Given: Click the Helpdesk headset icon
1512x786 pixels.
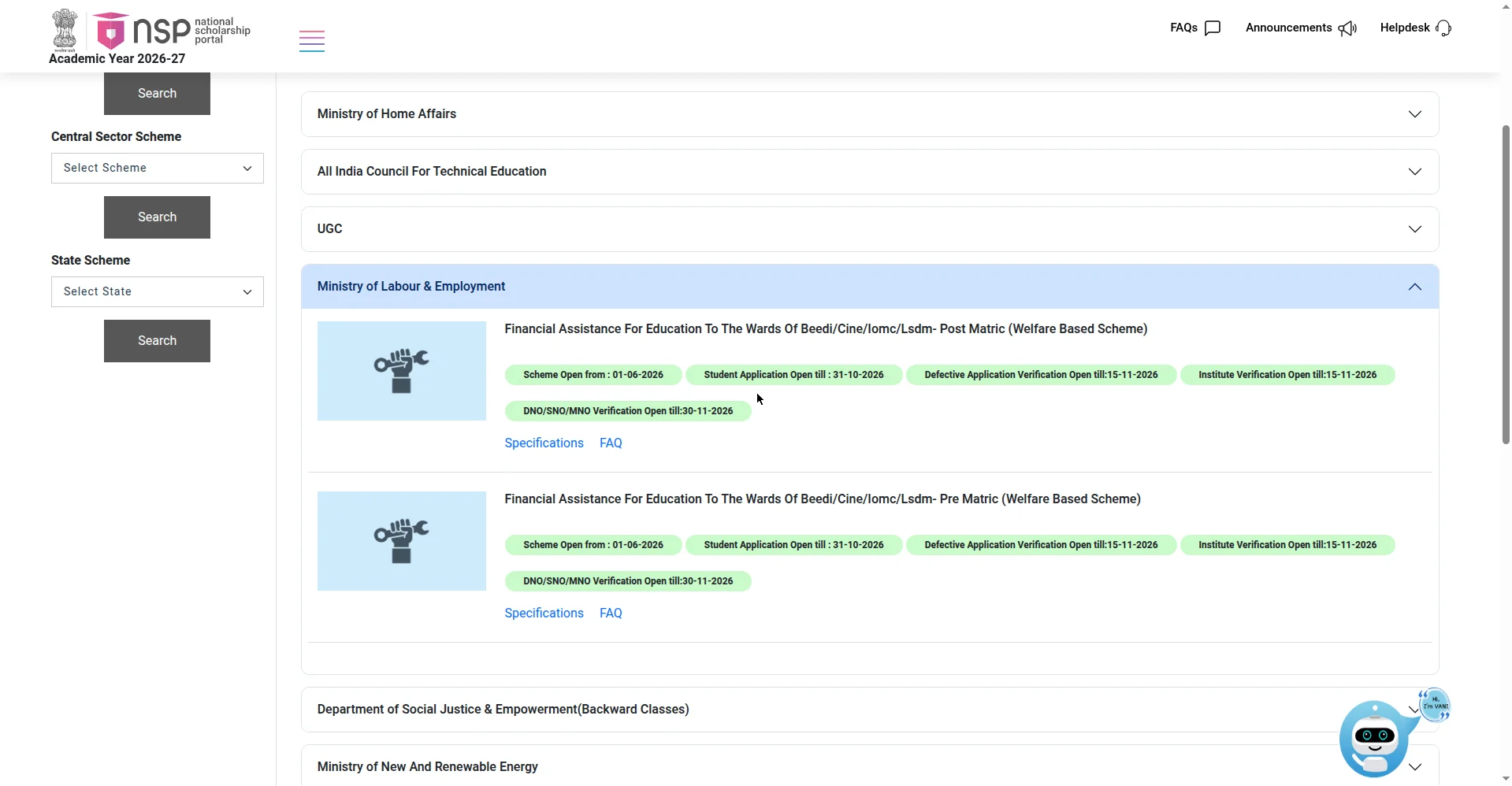Looking at the screenshot, I should coord(1443,28).
